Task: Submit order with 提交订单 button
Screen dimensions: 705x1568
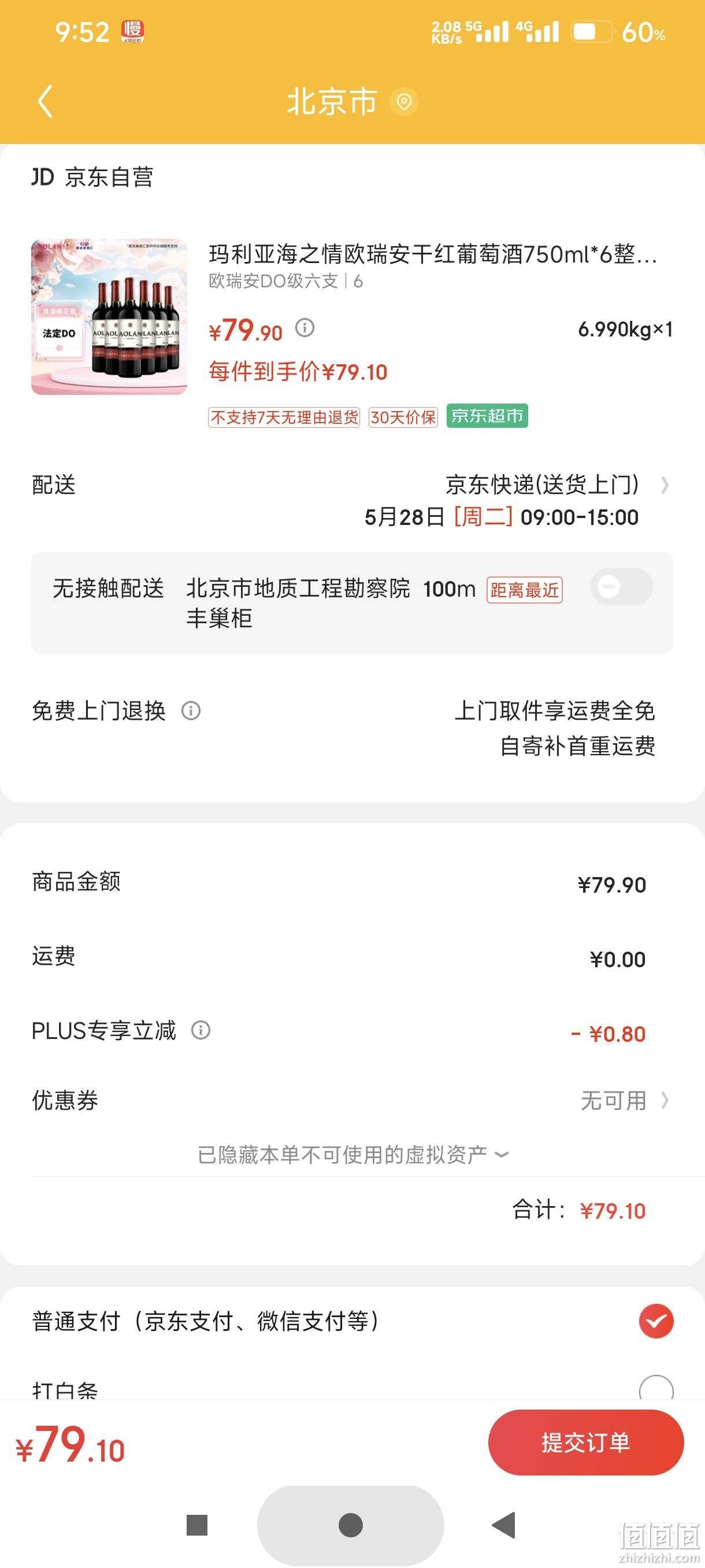Action: pos(586,1443)
